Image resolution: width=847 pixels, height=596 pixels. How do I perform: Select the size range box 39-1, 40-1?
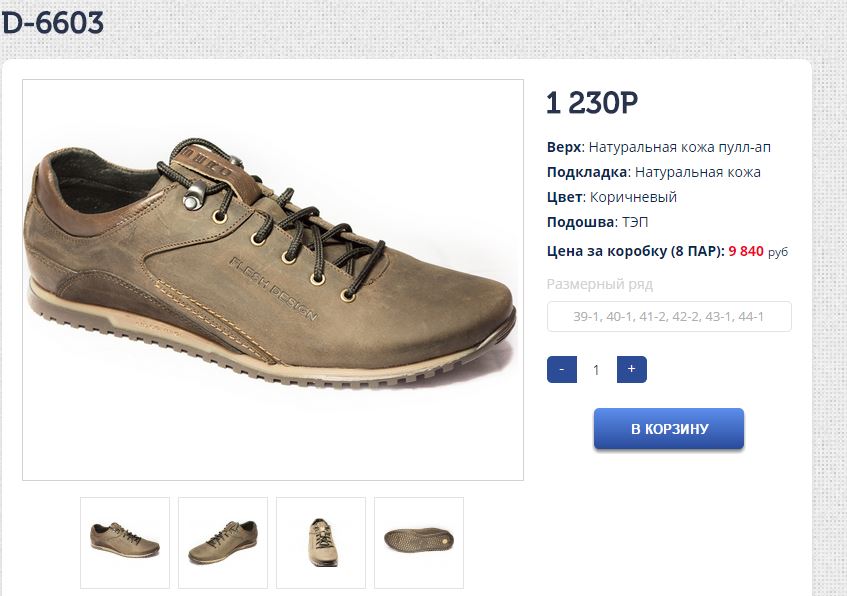669,317
